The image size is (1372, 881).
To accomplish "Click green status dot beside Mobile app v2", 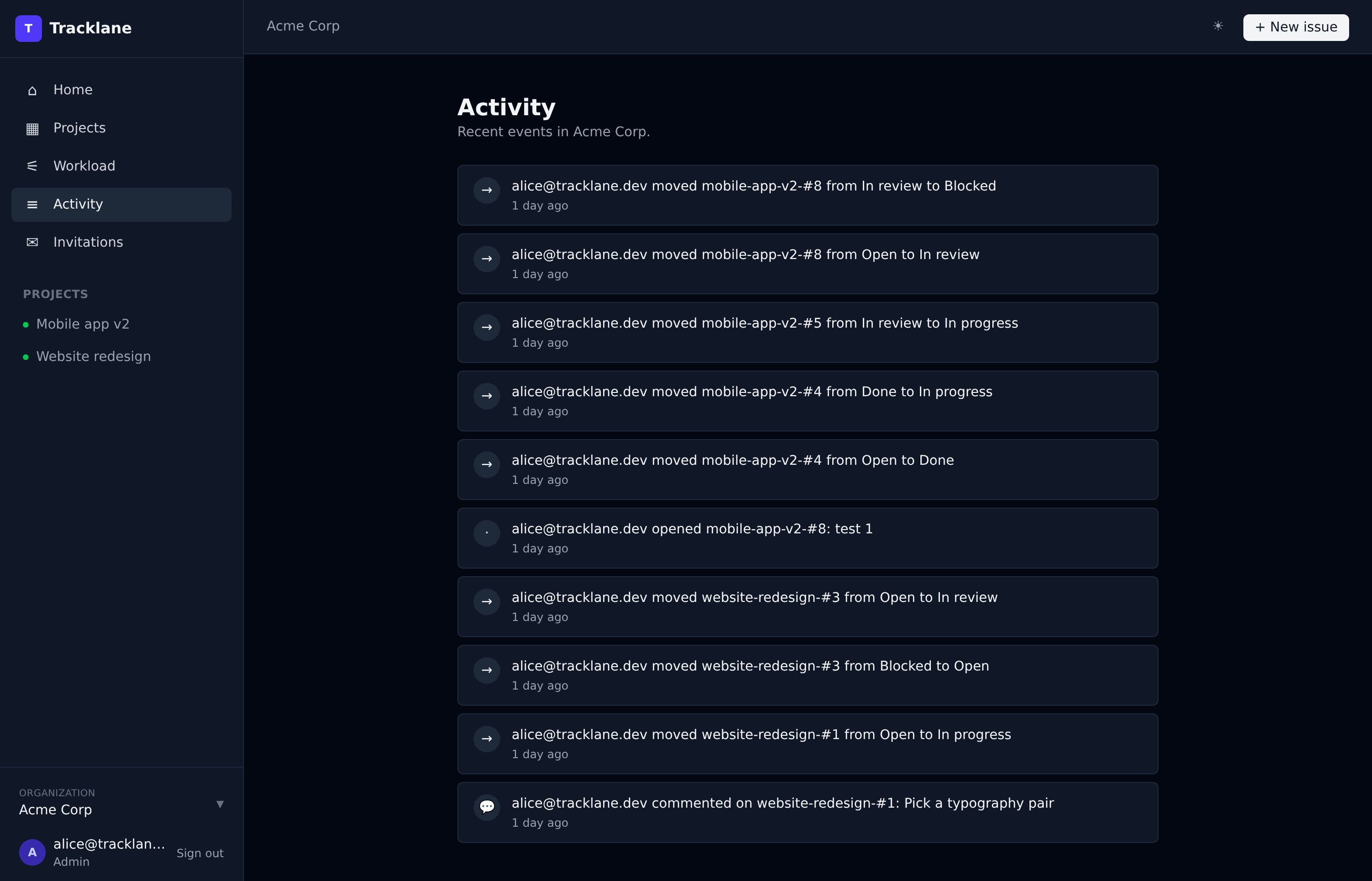I will click(26, 325).
